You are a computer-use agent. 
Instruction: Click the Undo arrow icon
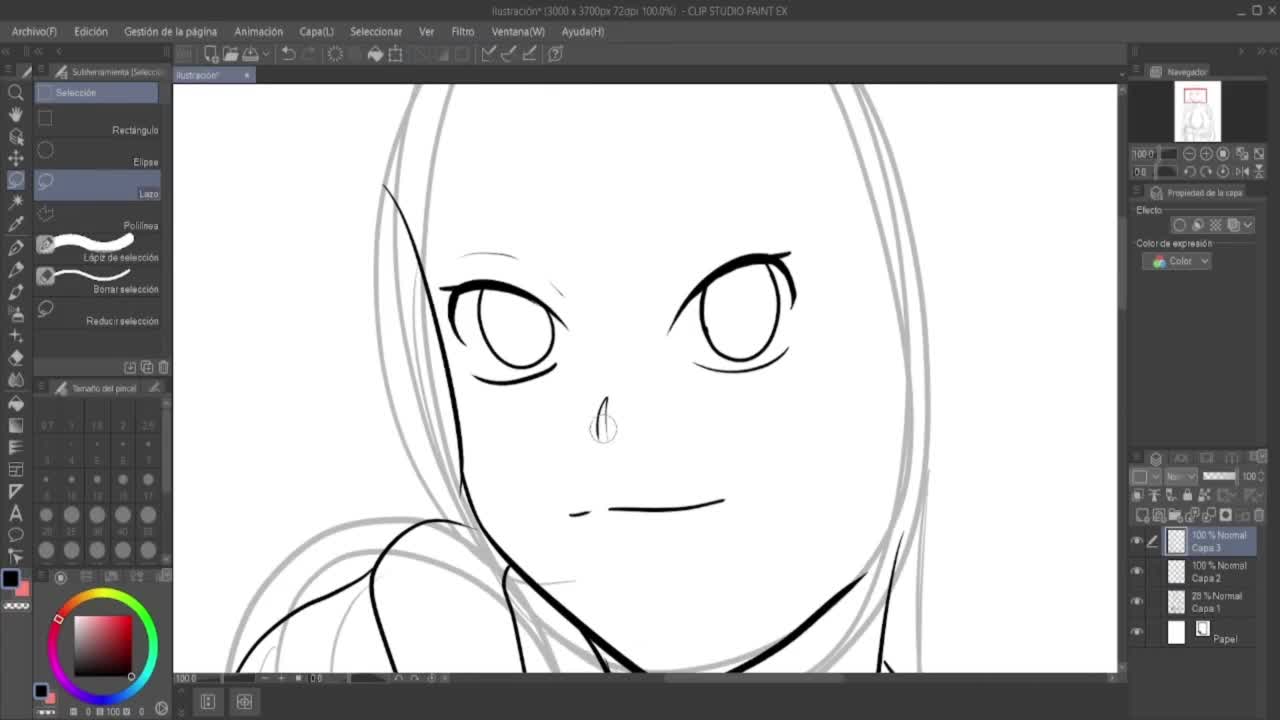[x=288, y=54]
